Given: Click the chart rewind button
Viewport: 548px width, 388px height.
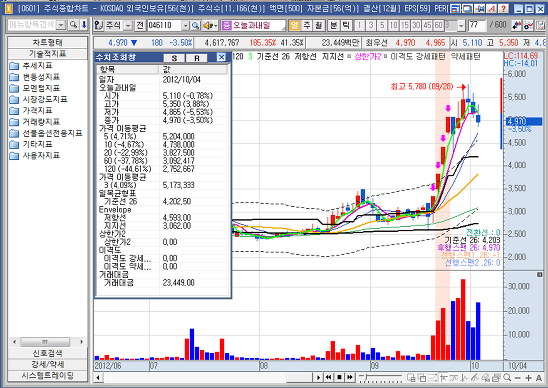Looking at the screenshot, I should (x=328, y=377).
